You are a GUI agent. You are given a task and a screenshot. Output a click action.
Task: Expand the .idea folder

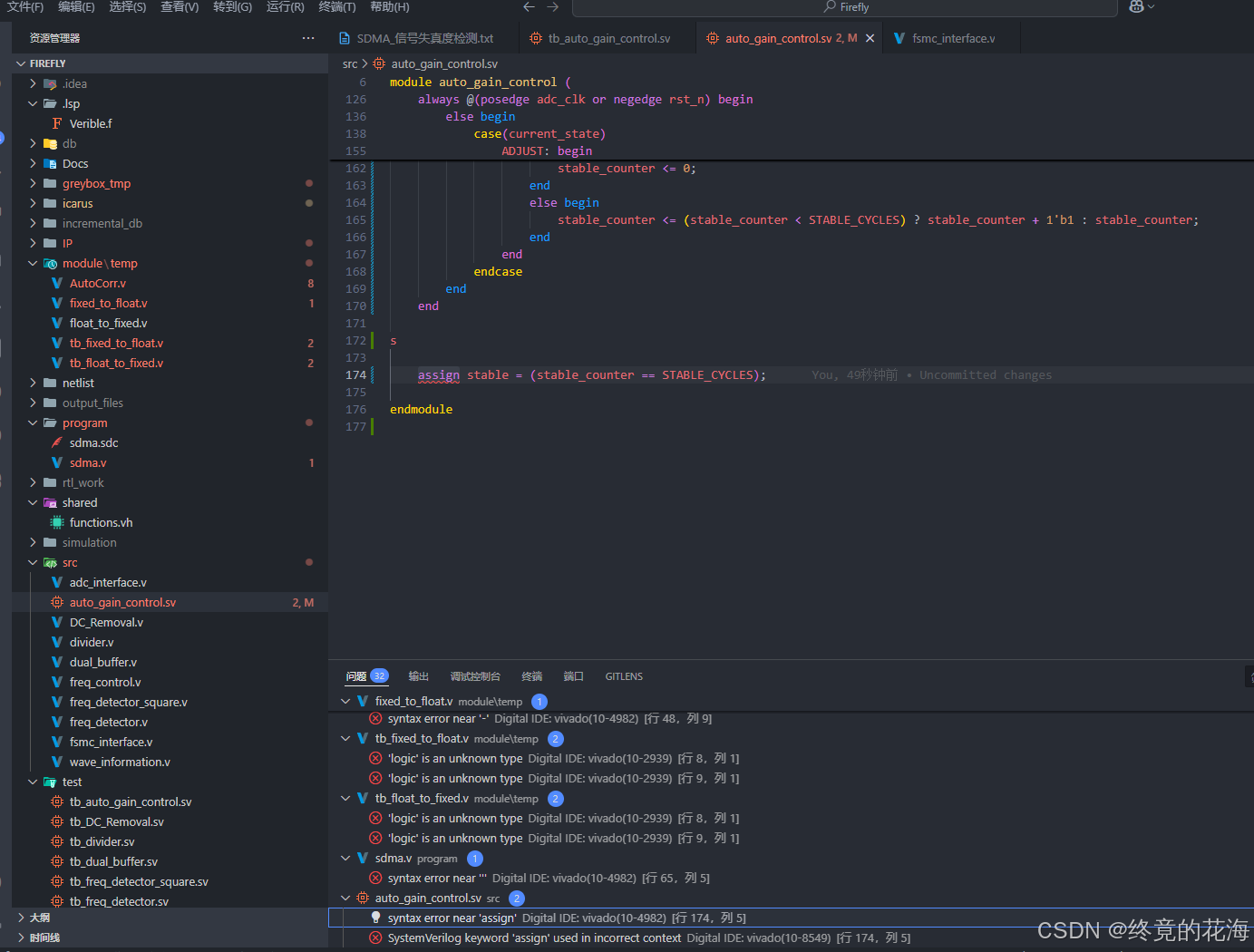click(x=34, y=83)
